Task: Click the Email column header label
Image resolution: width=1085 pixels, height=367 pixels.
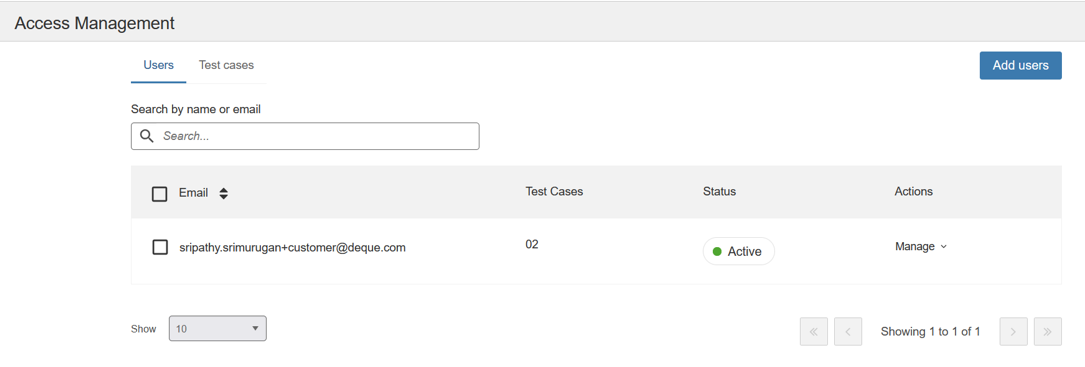Action: click(194, 193)
